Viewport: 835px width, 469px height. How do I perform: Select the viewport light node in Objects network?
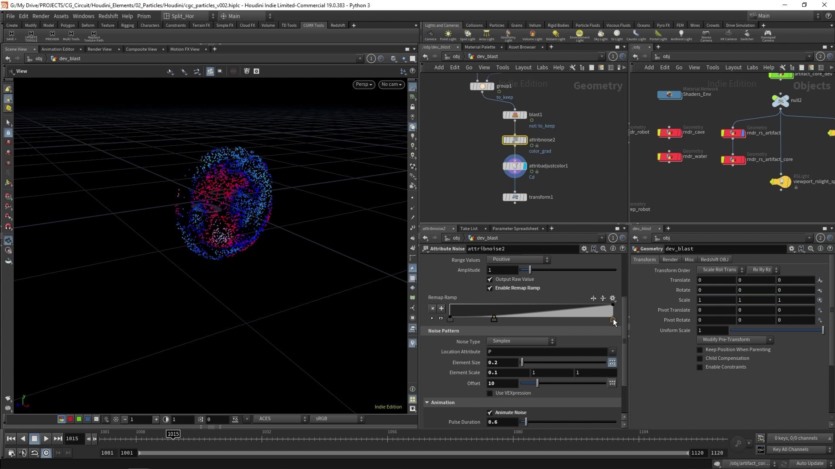[x=781, y=182]
